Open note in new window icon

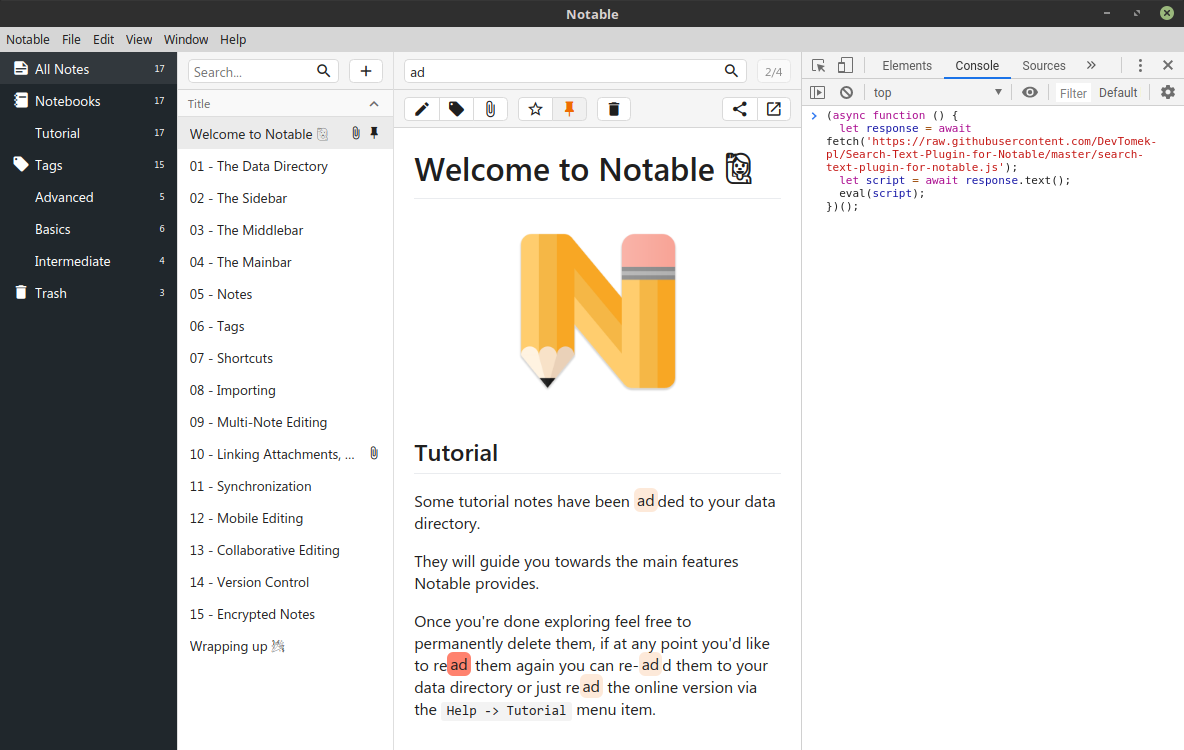(773, 110)
